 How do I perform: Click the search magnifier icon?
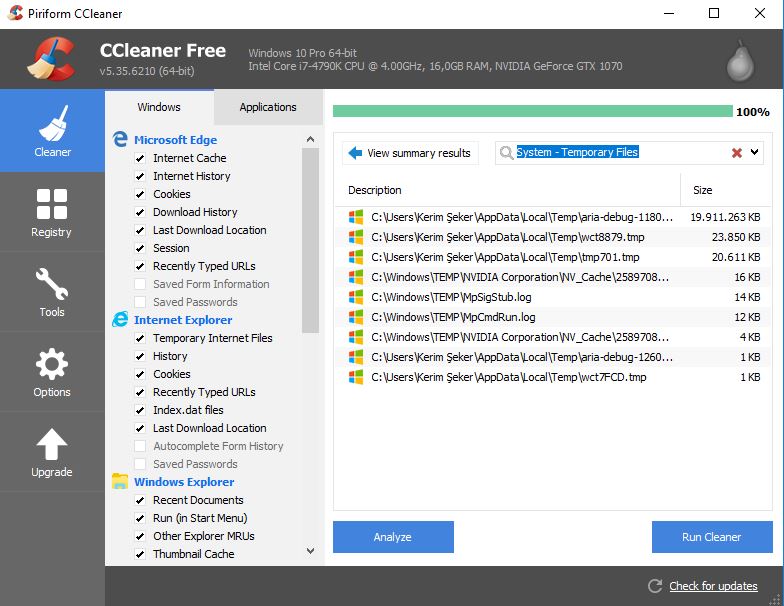tap(506, 152)
